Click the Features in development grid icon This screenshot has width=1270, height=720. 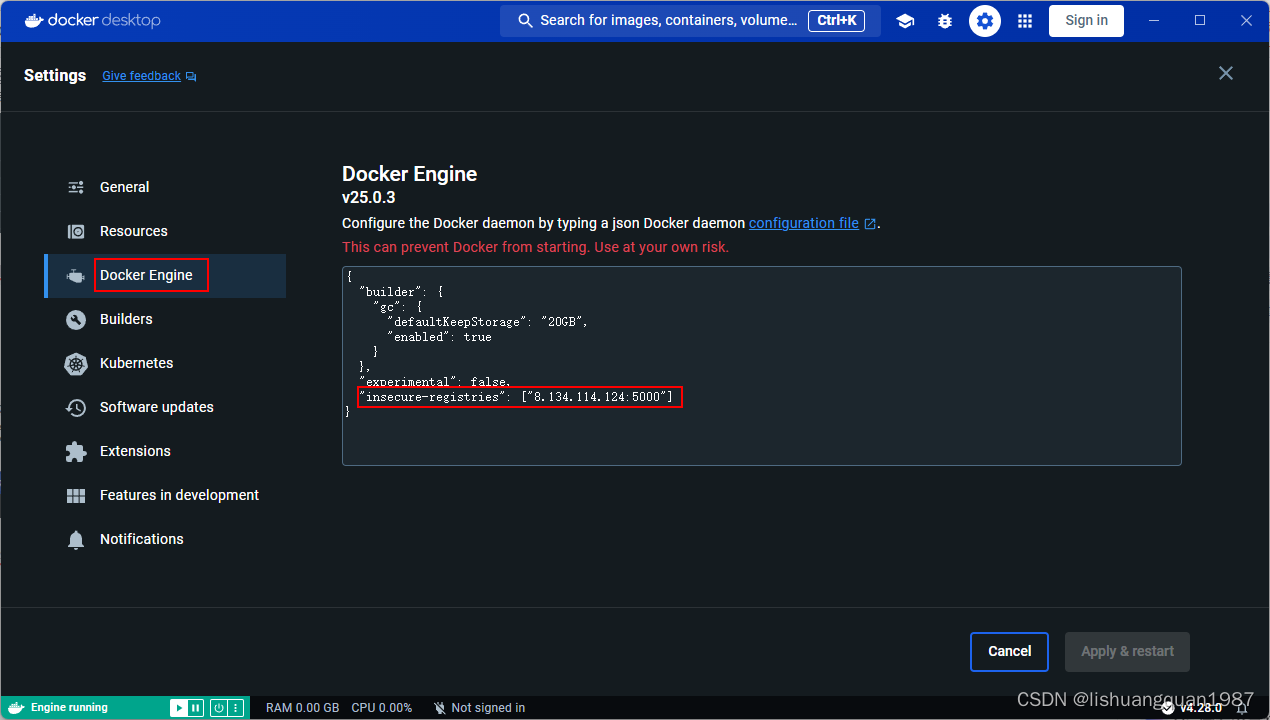pyautogui.click(x=76, y=495)
